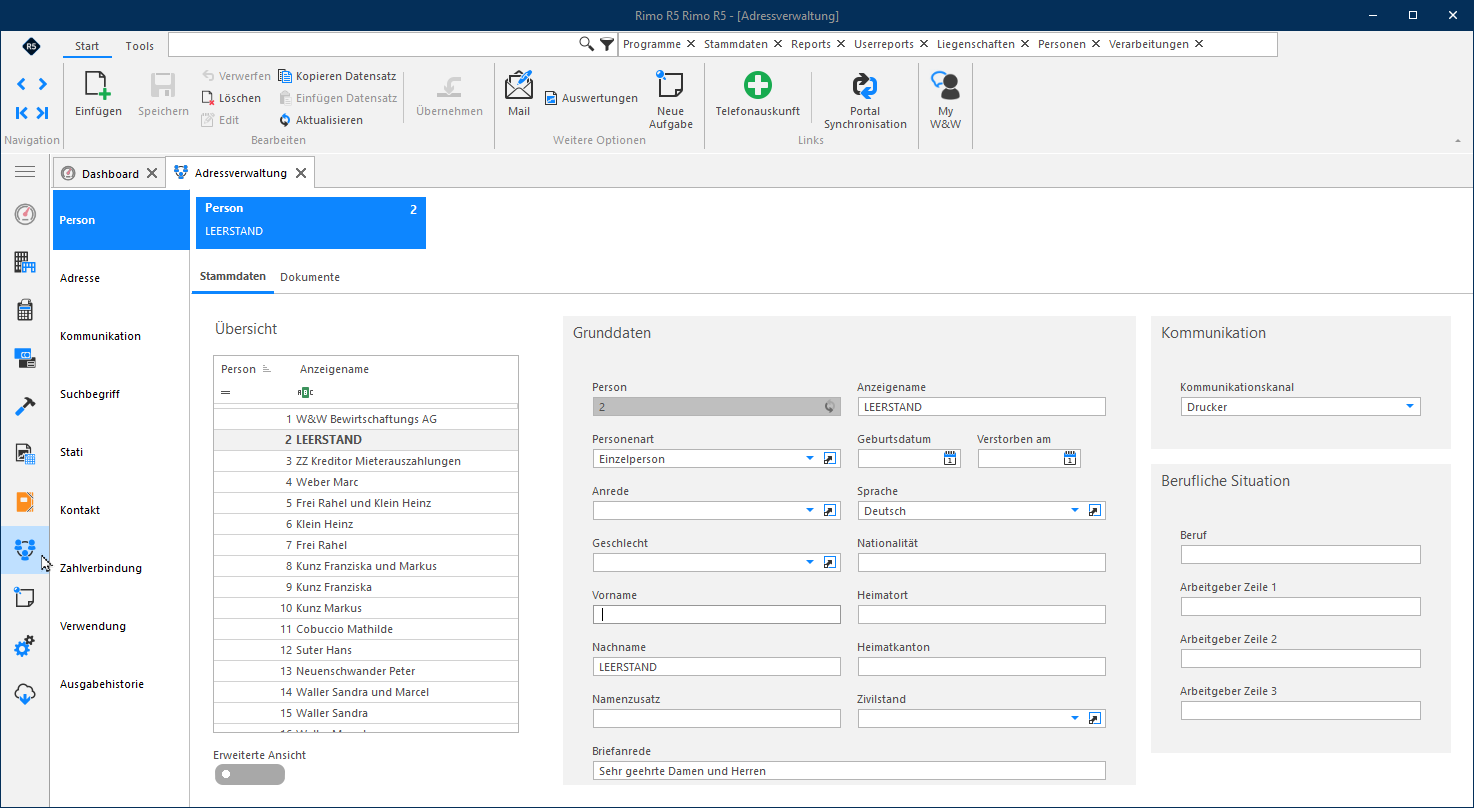This screenshot has height=808, width=1474.
Task: Click the filter funnel icon in search bar
Action: click(x=607, y=44)
